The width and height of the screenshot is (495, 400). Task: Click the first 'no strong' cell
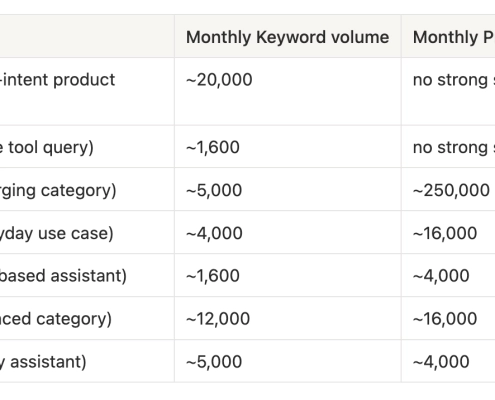pyautogui.click(x=448, y=91)
